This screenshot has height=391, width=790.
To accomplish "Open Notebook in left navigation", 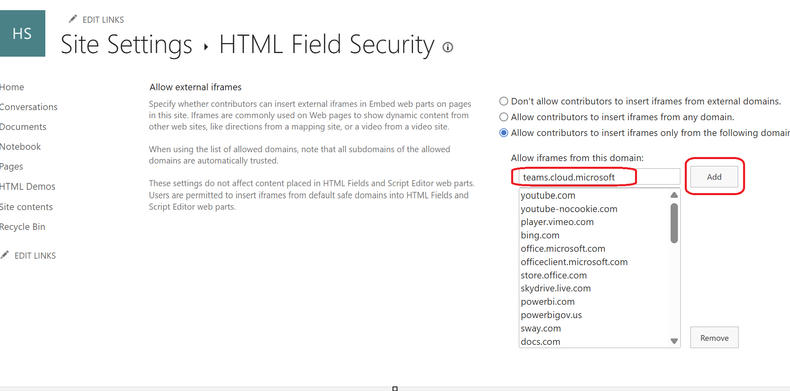I will (x=21, y=147).
